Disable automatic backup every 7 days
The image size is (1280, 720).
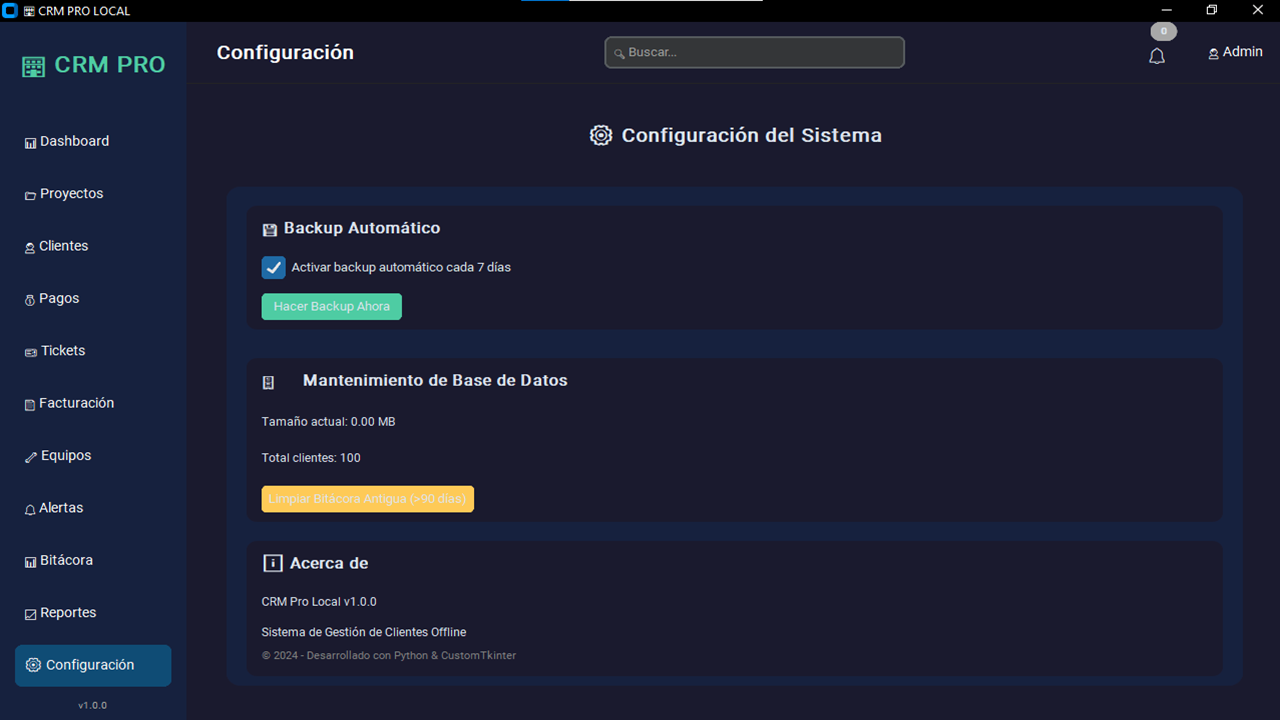tap(273, 267)
